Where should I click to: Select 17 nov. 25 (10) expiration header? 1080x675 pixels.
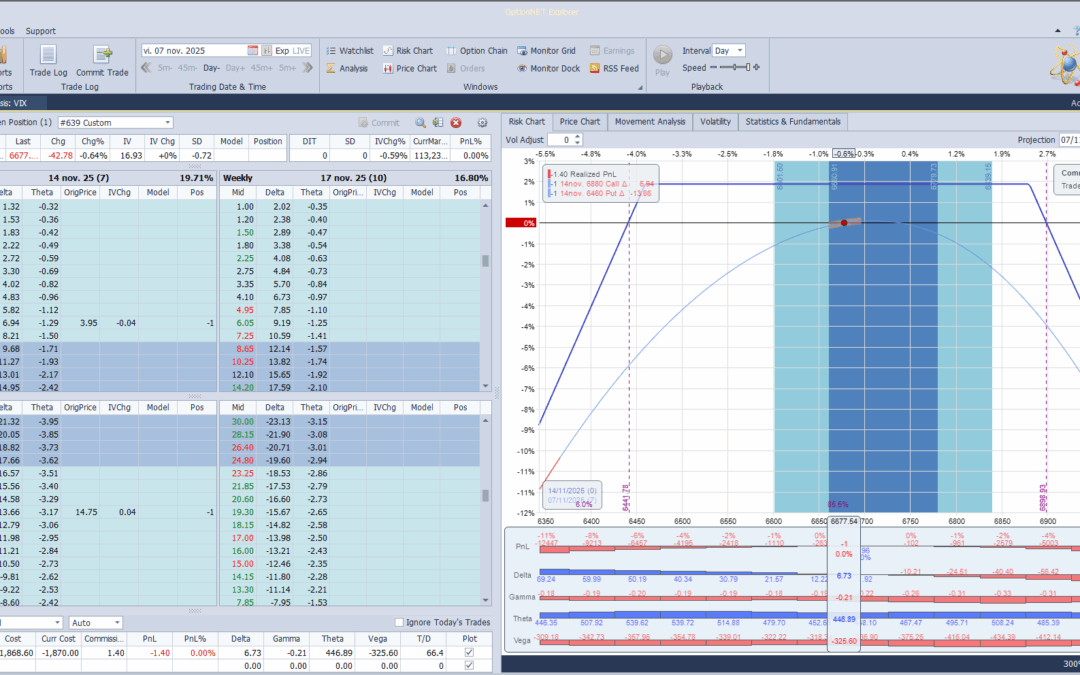[355, 178]
